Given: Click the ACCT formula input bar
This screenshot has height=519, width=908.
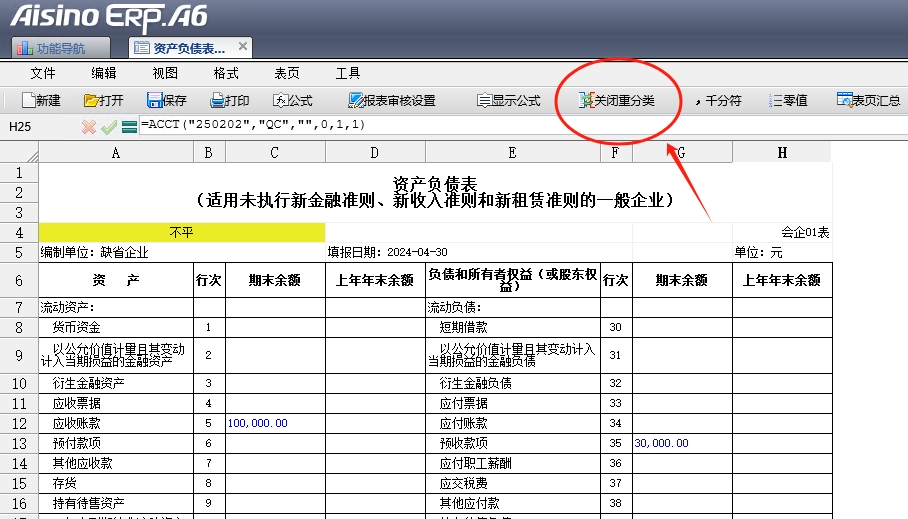Looking at the screenshot, I should 521,125.
